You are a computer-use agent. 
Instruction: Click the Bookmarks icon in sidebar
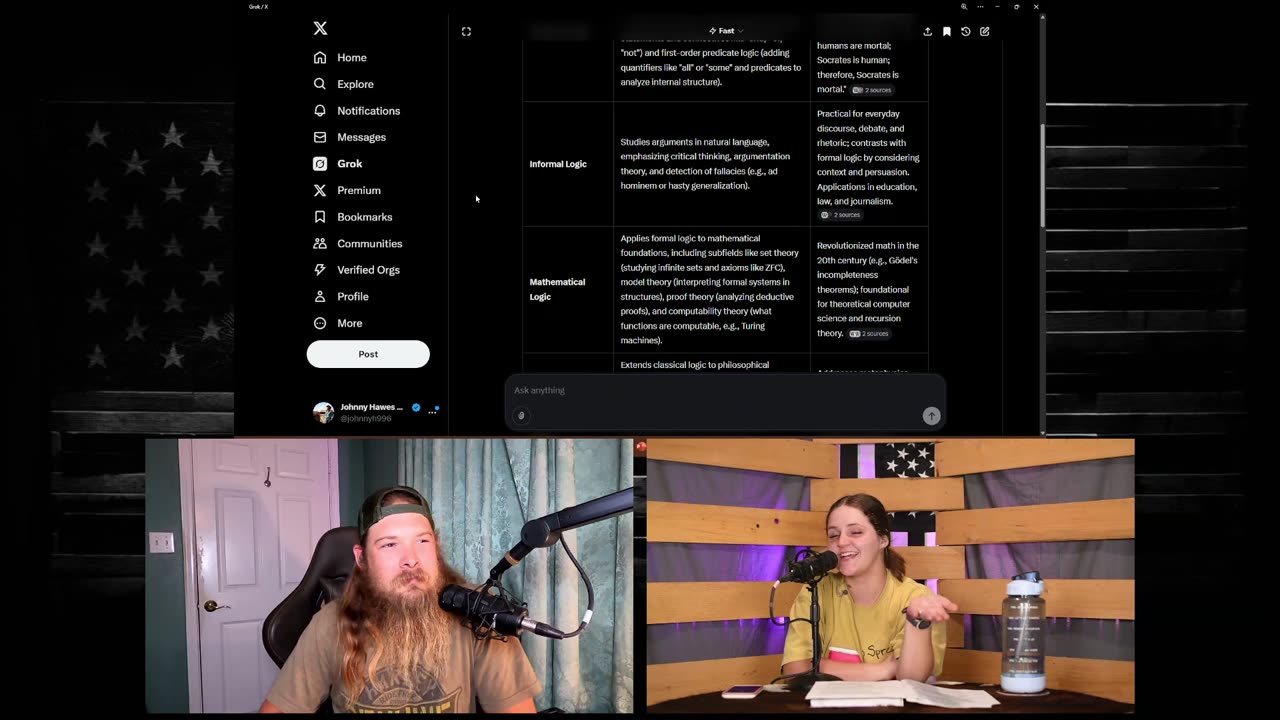click(320, 217)
